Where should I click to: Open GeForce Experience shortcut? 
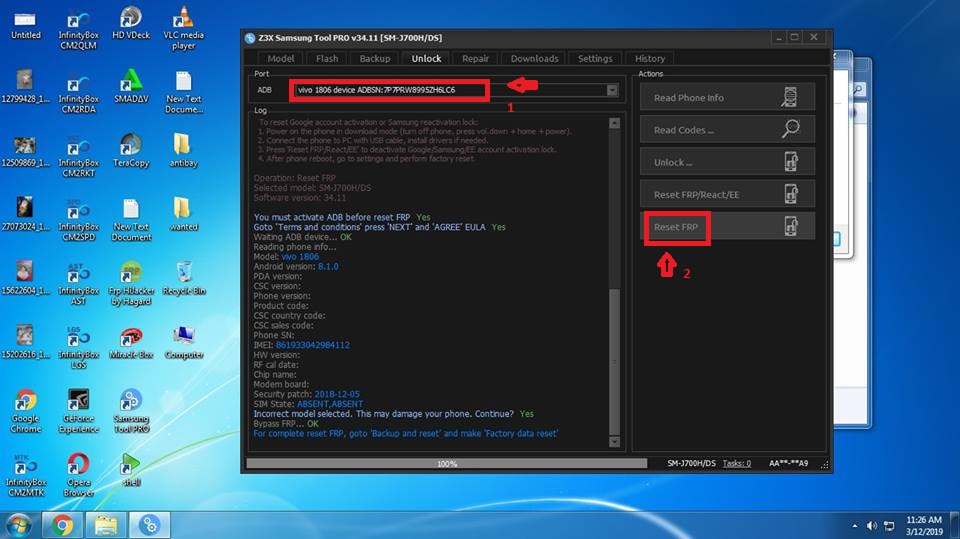click(78, 413)
